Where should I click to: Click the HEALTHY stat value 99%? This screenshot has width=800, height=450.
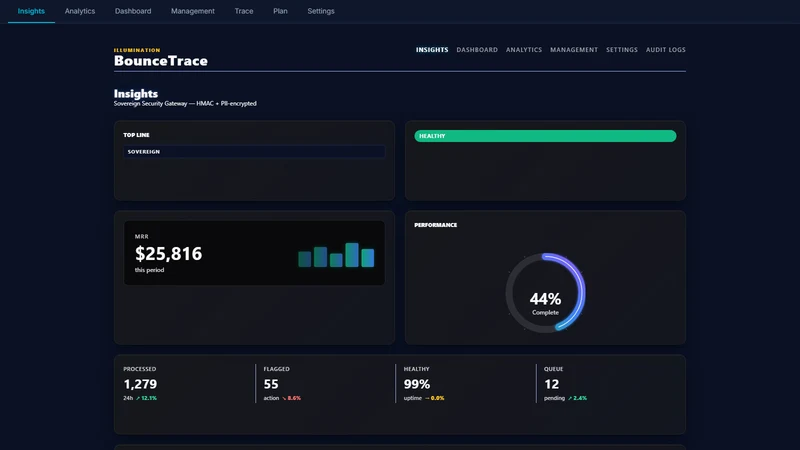pos(417,384)
